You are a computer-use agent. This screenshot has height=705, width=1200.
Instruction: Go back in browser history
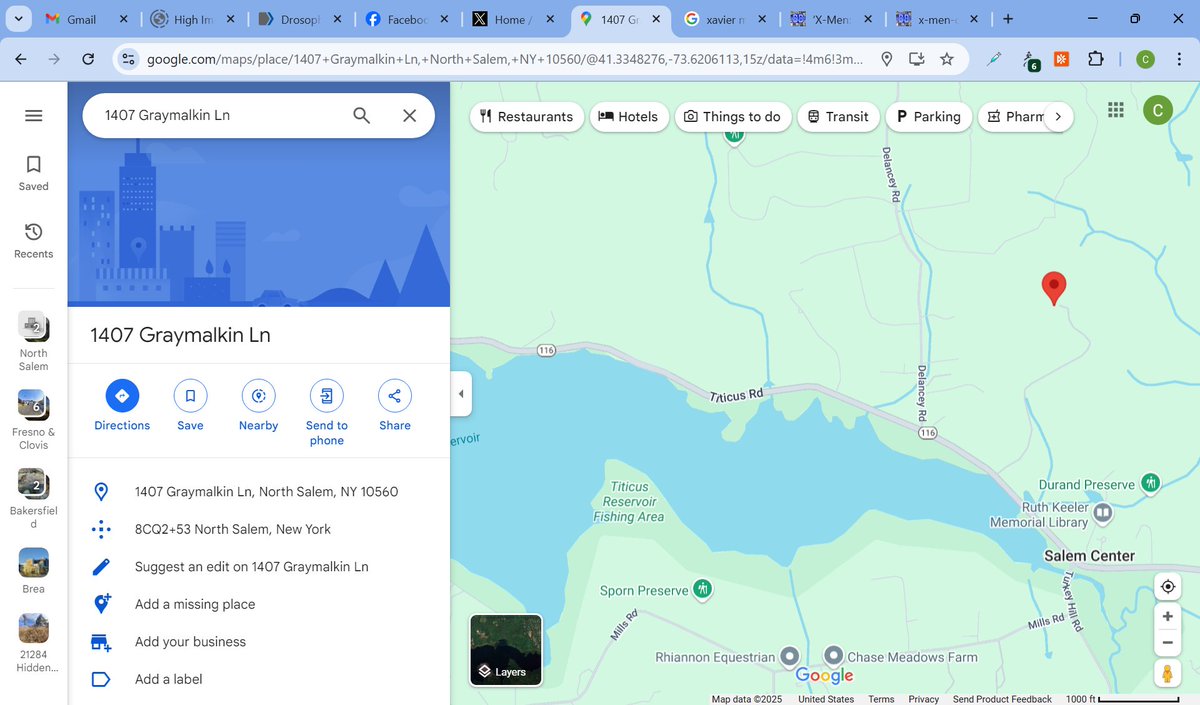(x=21, y=60)
